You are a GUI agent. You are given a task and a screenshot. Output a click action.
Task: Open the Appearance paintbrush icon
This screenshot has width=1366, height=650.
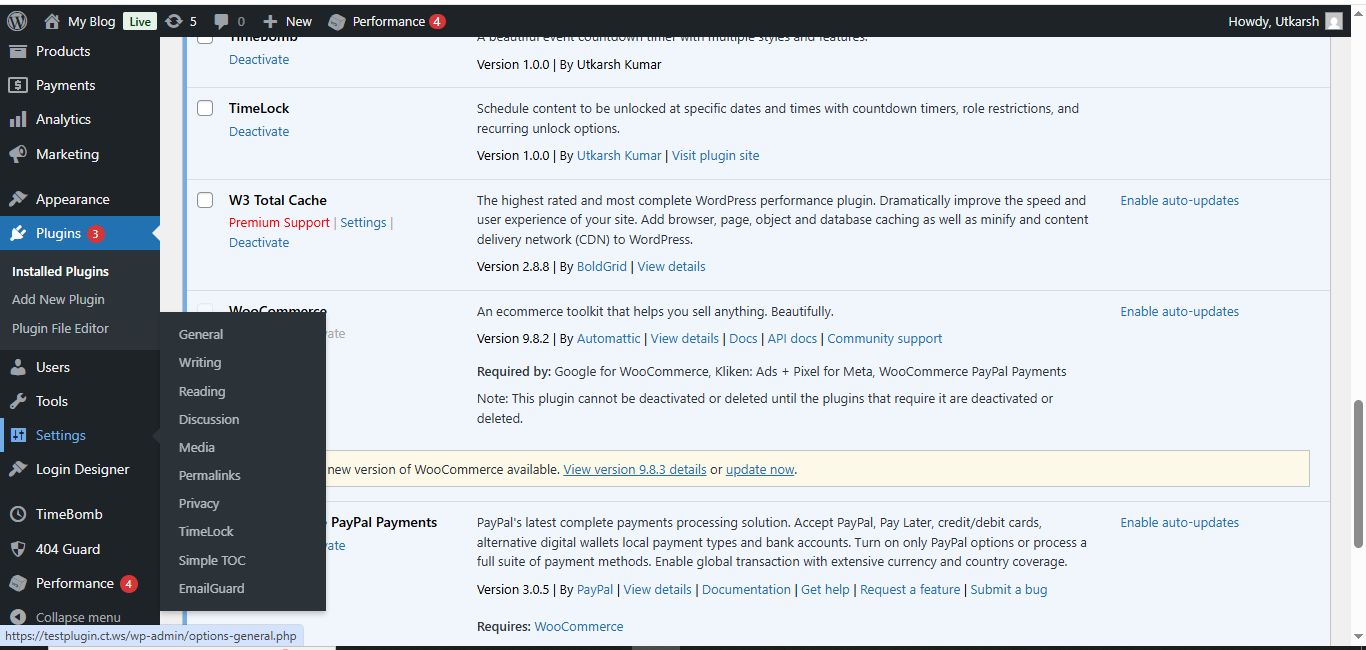click(x=18, y=199)
